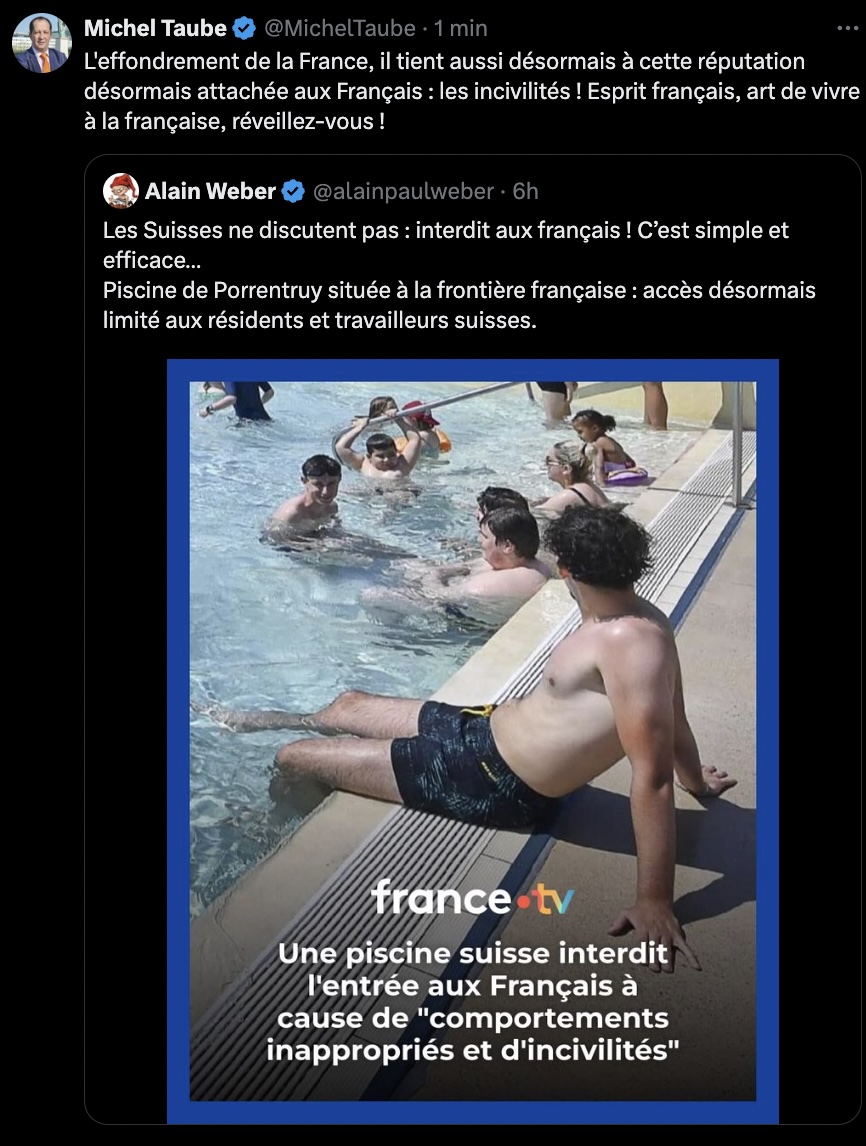Click the 6h timestamp on quoted tweet

(x=525, y=191)
